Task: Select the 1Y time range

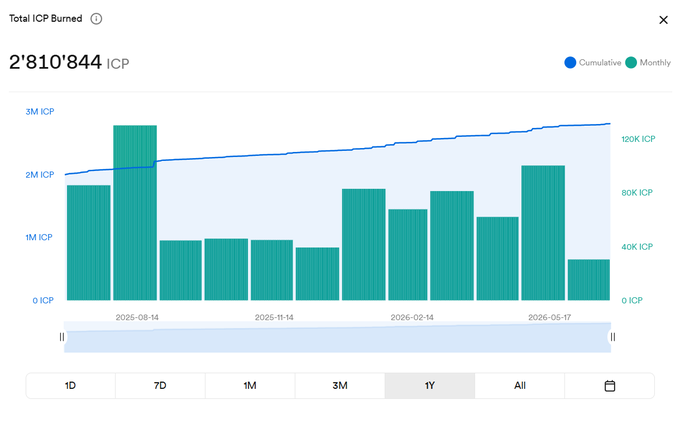Action: (x=429, y=385)
